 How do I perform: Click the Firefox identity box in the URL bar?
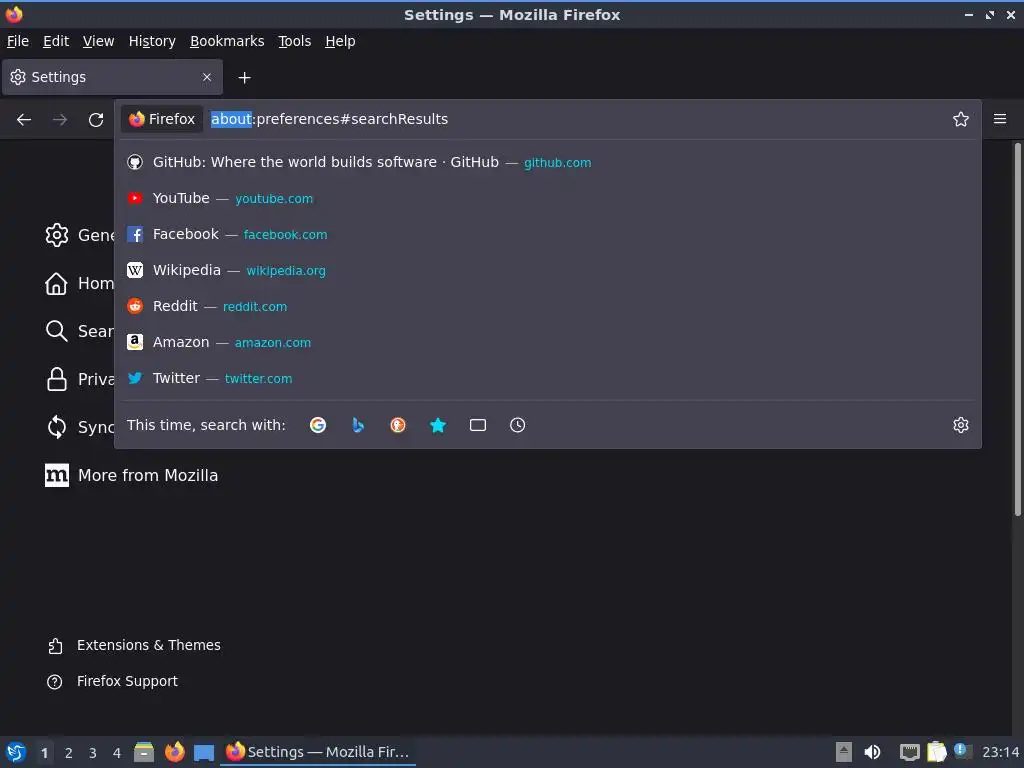click(162, 119)
